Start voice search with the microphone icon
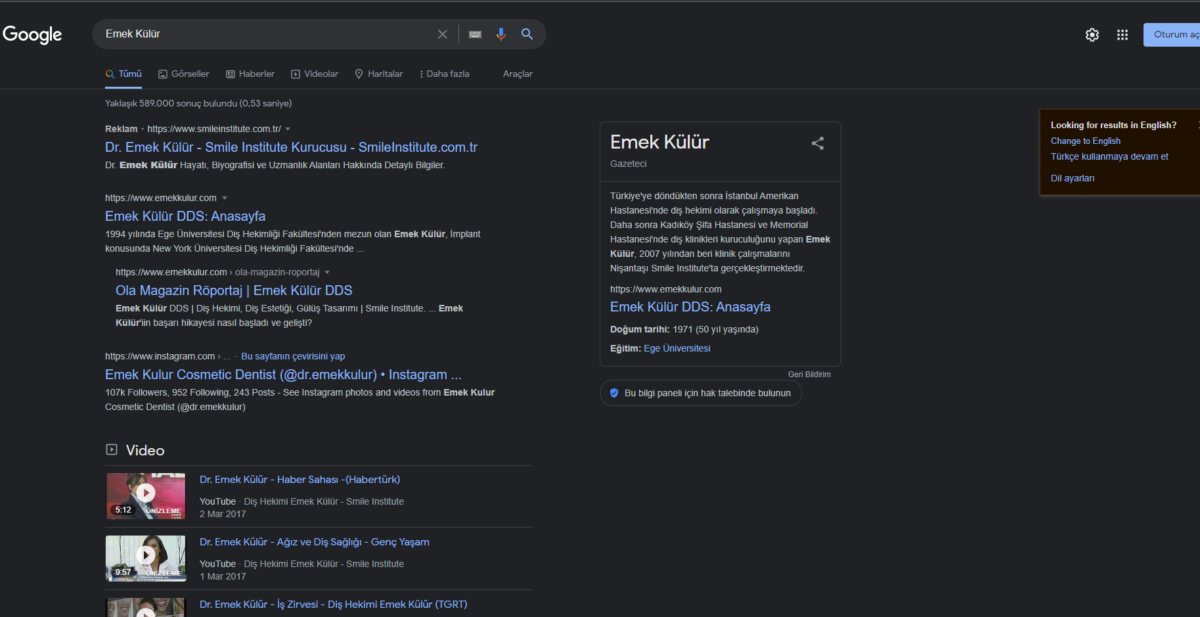This screenshot has width=1200, height=617. tap(501, 34)
